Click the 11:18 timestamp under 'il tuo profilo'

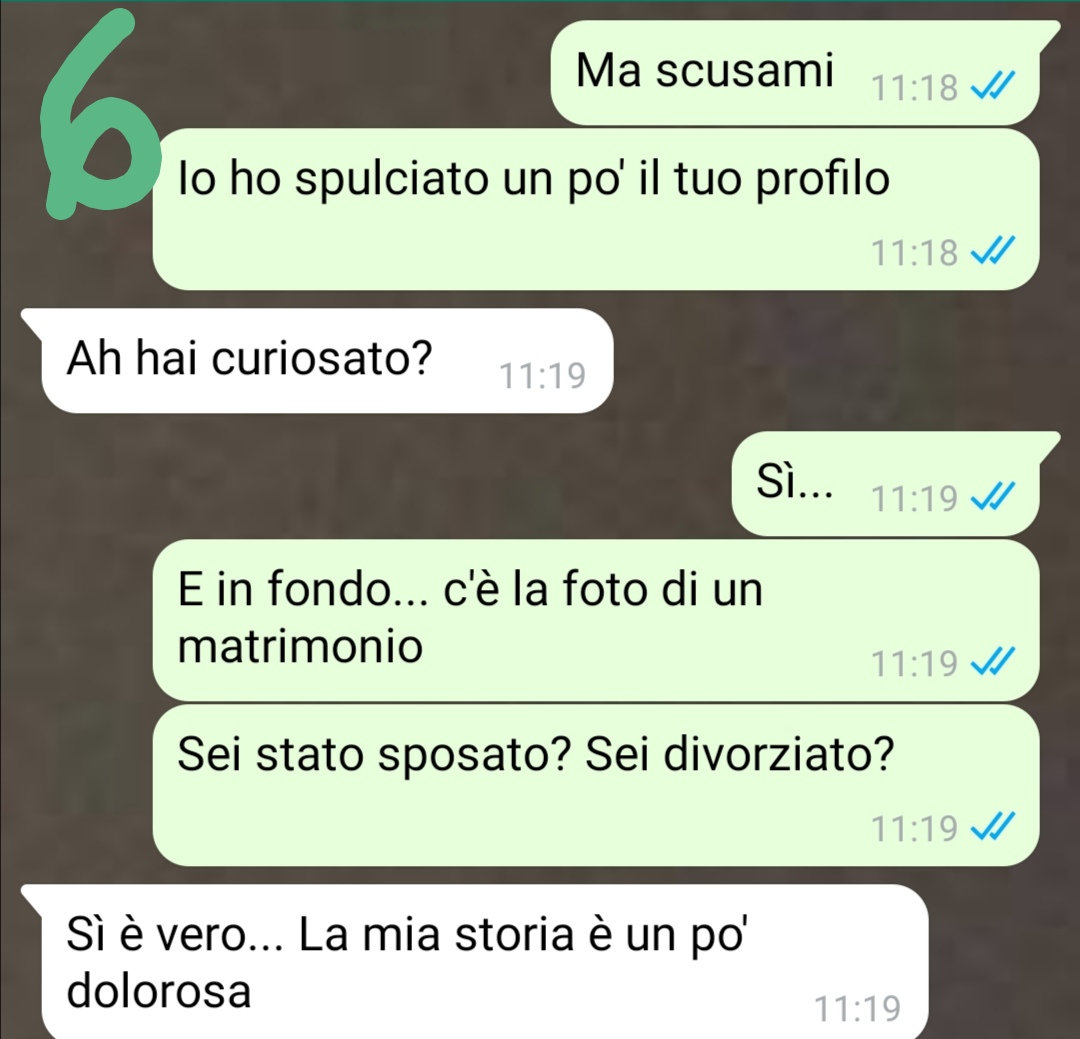[x=915, y=252]
